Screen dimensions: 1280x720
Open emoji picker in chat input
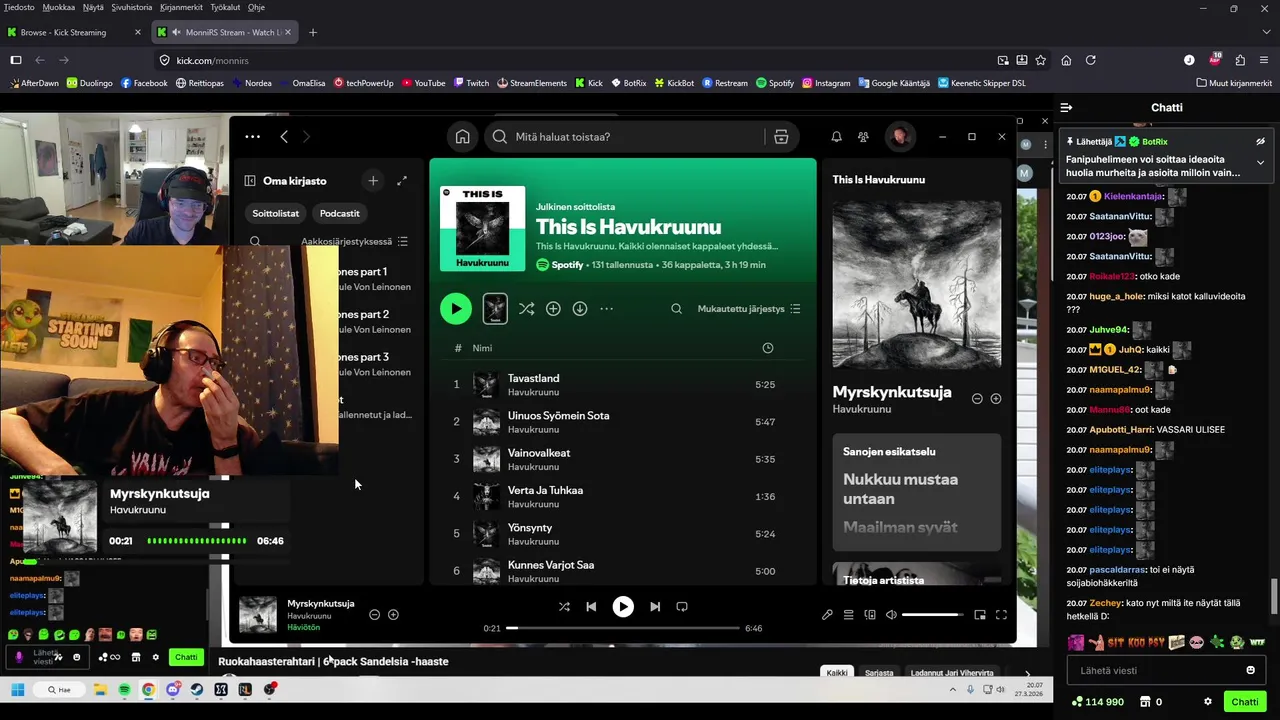tap(1250, 670)
